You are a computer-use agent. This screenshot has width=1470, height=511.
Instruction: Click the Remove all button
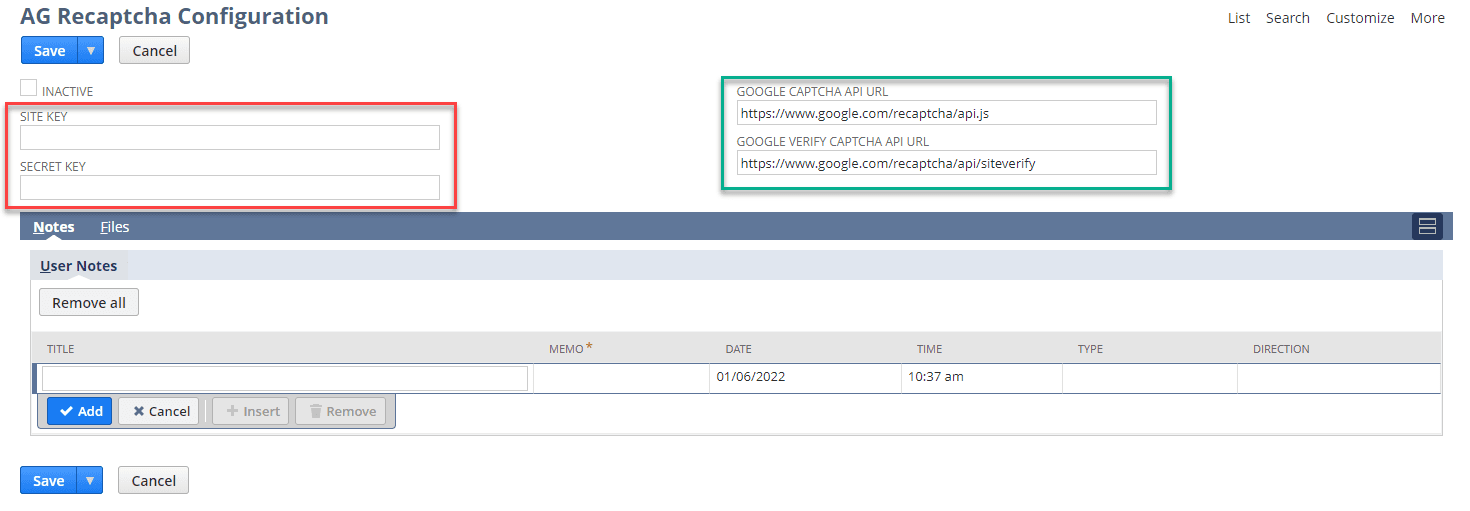[x=89, y=302]
